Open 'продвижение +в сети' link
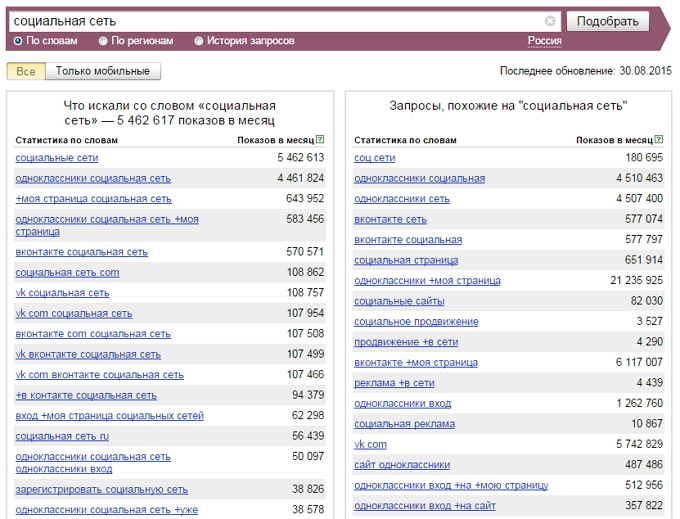This screenshot has width=680, height=519. [x=406, y=342]
